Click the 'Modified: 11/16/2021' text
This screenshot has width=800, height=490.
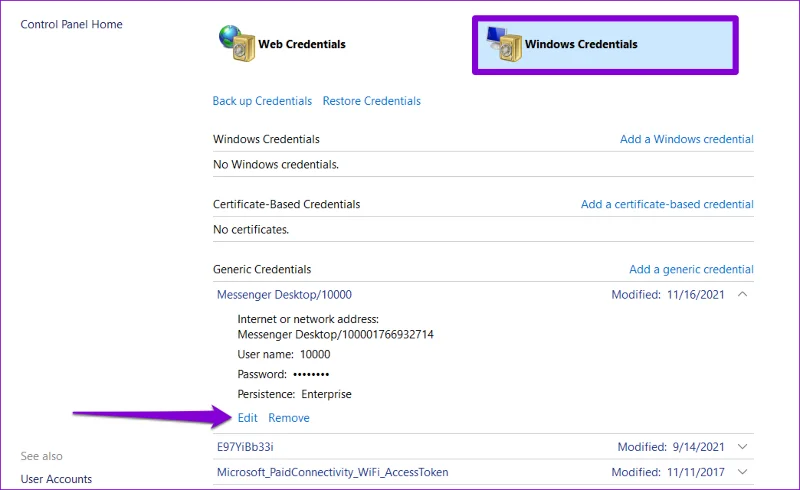[668, 295]
